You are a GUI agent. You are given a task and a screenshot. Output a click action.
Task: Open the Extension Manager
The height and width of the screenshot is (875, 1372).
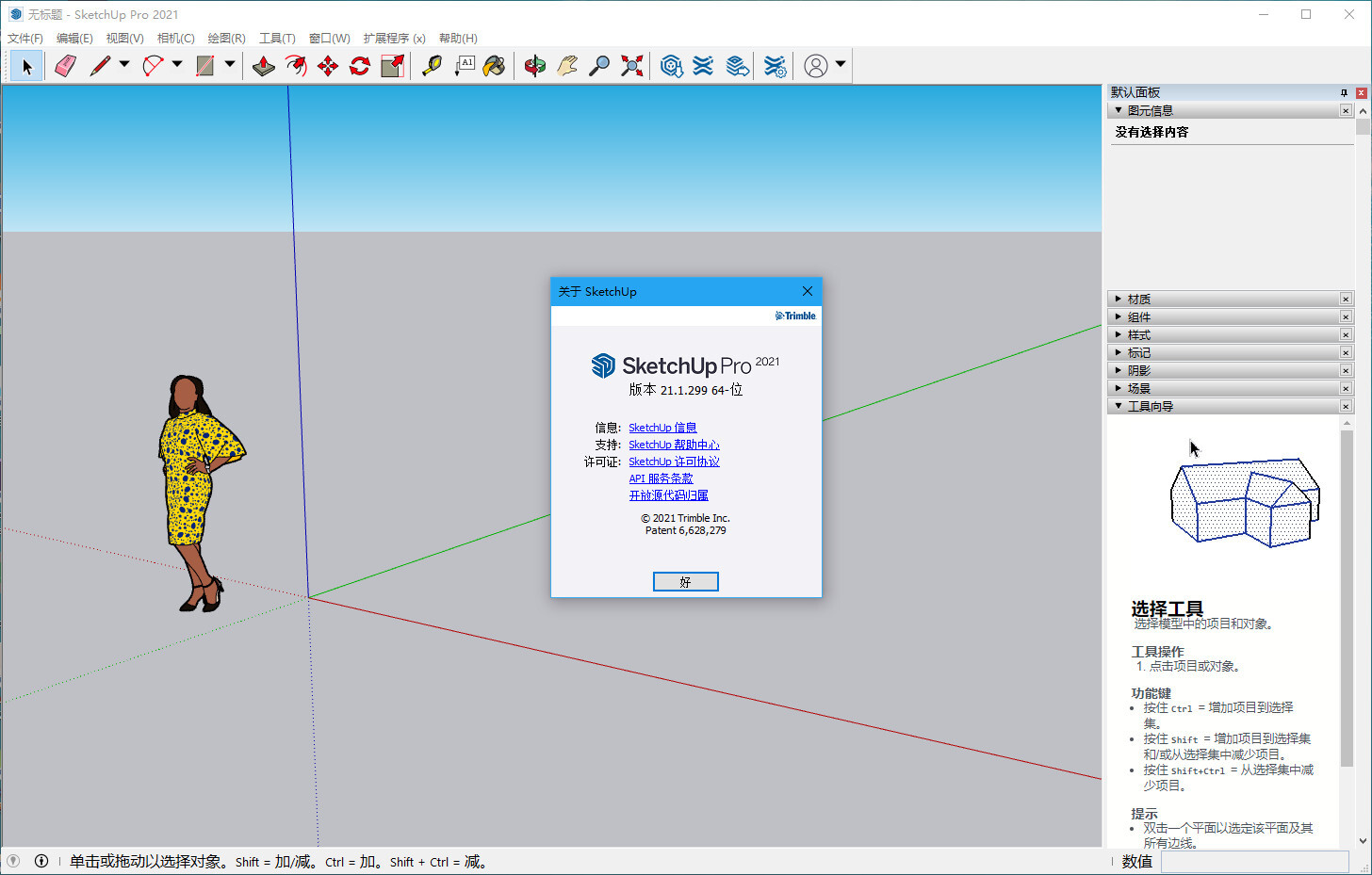coord(775,66)
